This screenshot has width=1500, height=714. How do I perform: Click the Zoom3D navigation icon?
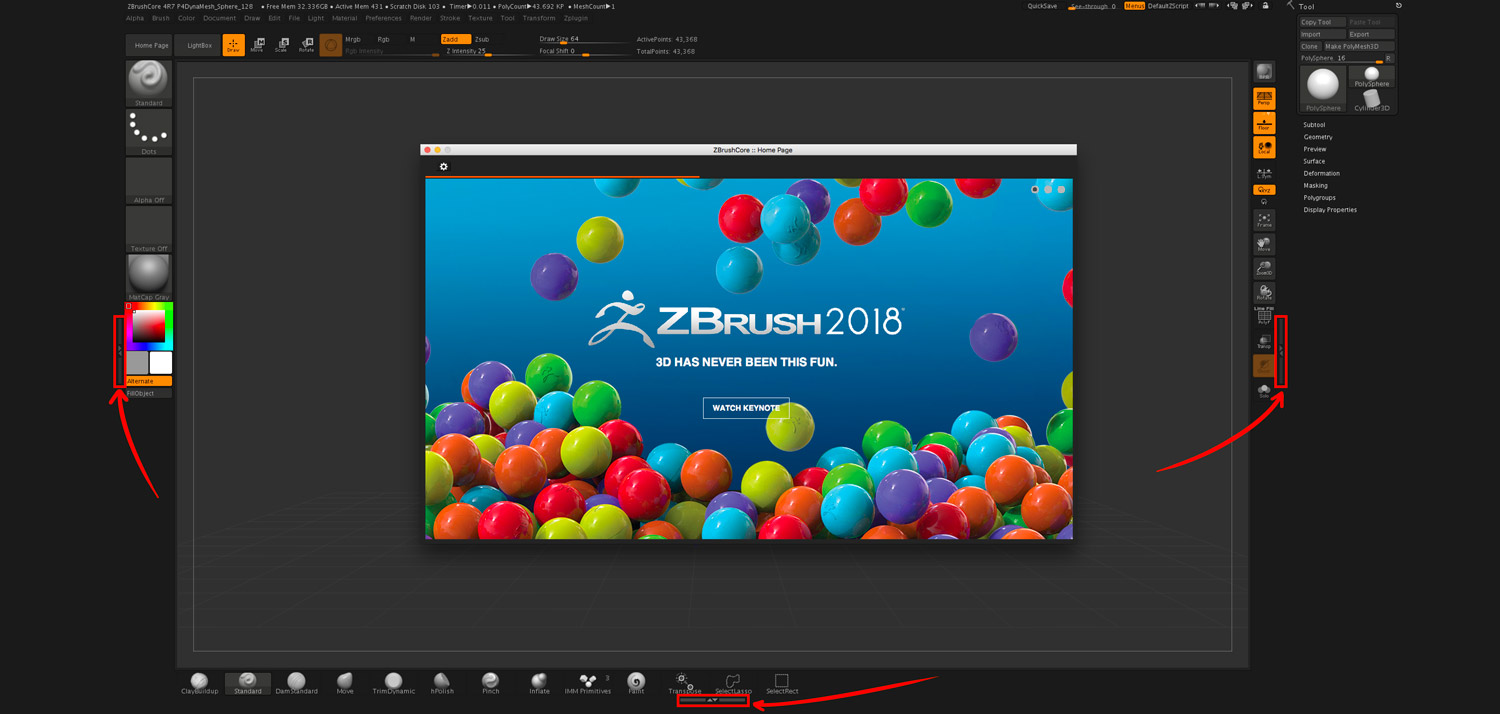tap(1264, 268)
